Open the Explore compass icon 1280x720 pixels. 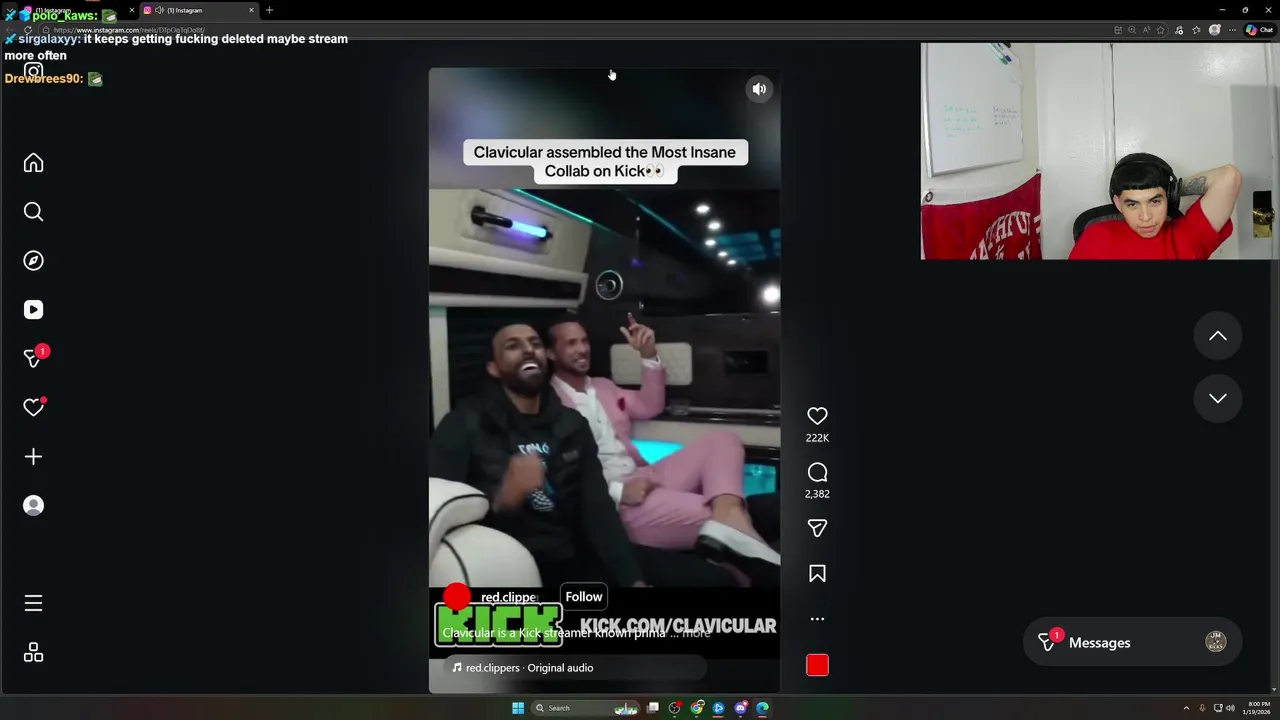[33, 261]
